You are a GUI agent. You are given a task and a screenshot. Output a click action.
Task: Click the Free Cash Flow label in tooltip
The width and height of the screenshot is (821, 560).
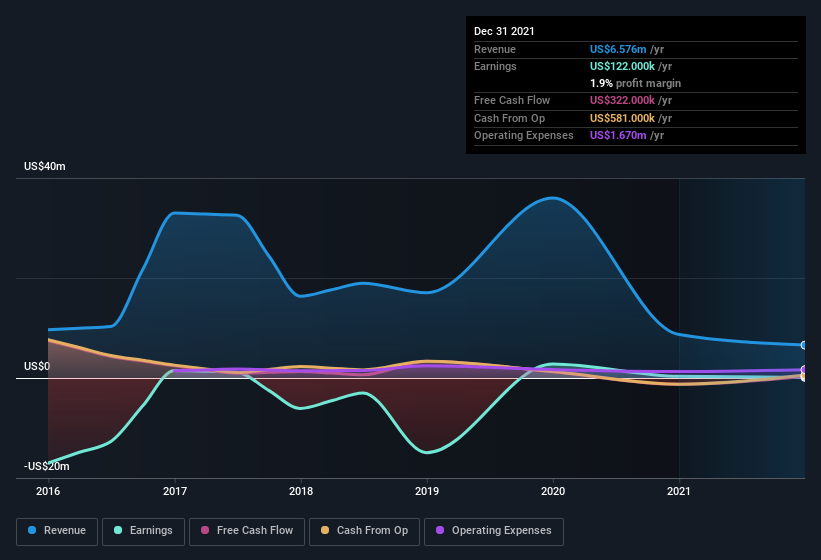point(512,100)
